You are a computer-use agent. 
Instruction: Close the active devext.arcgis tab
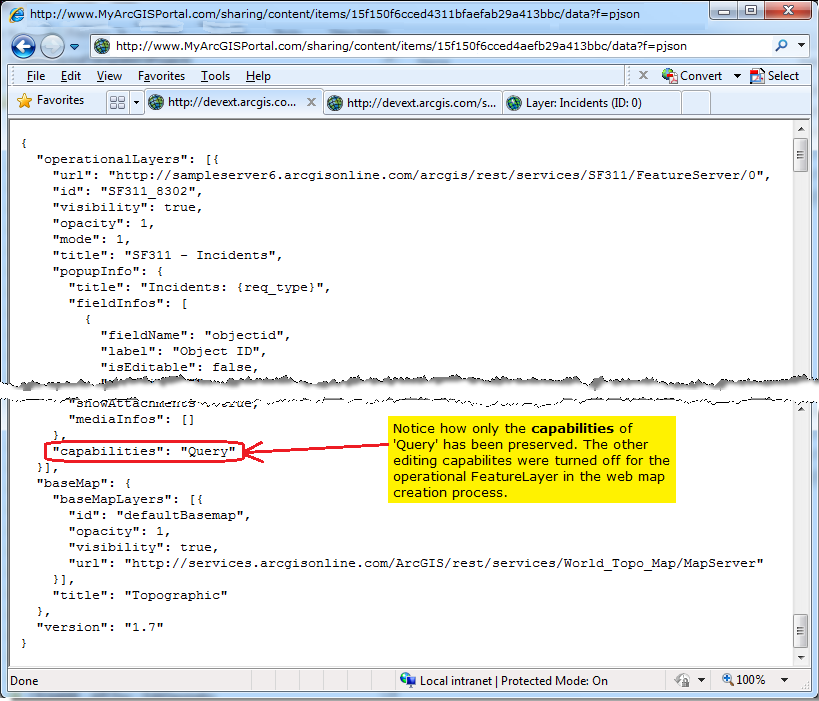[x=310, y=101]
